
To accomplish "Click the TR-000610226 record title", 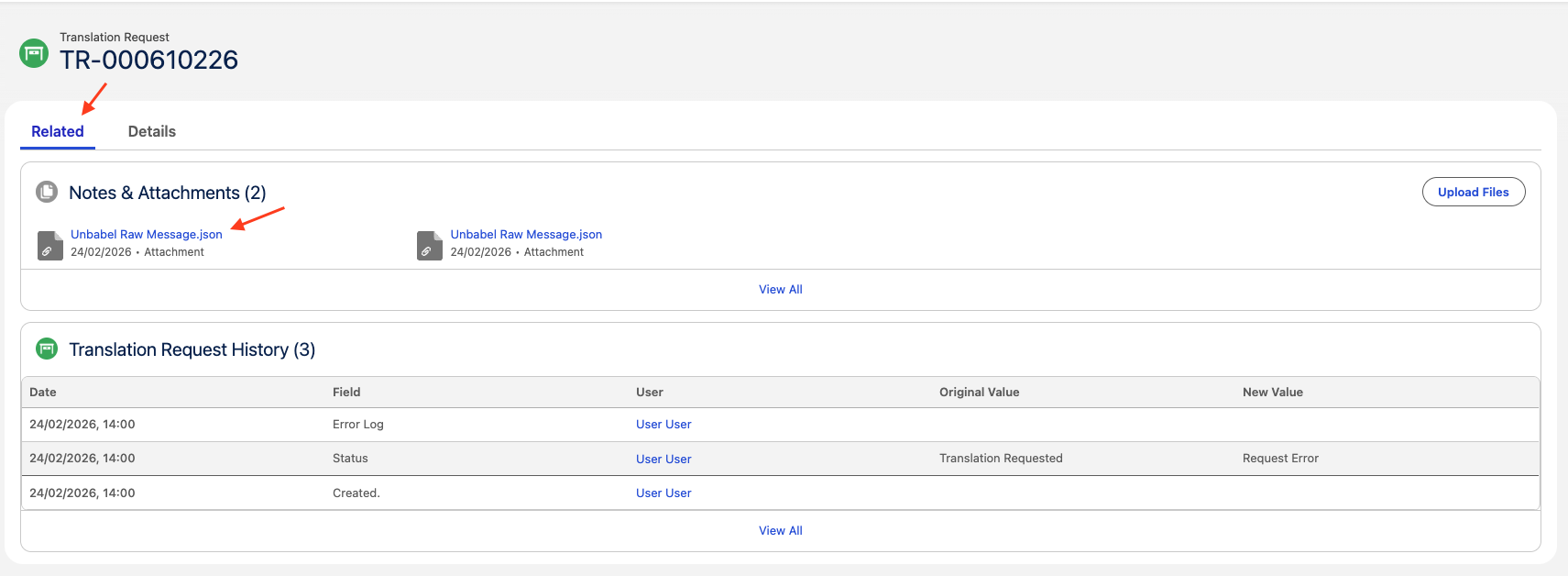I will 148,60.
